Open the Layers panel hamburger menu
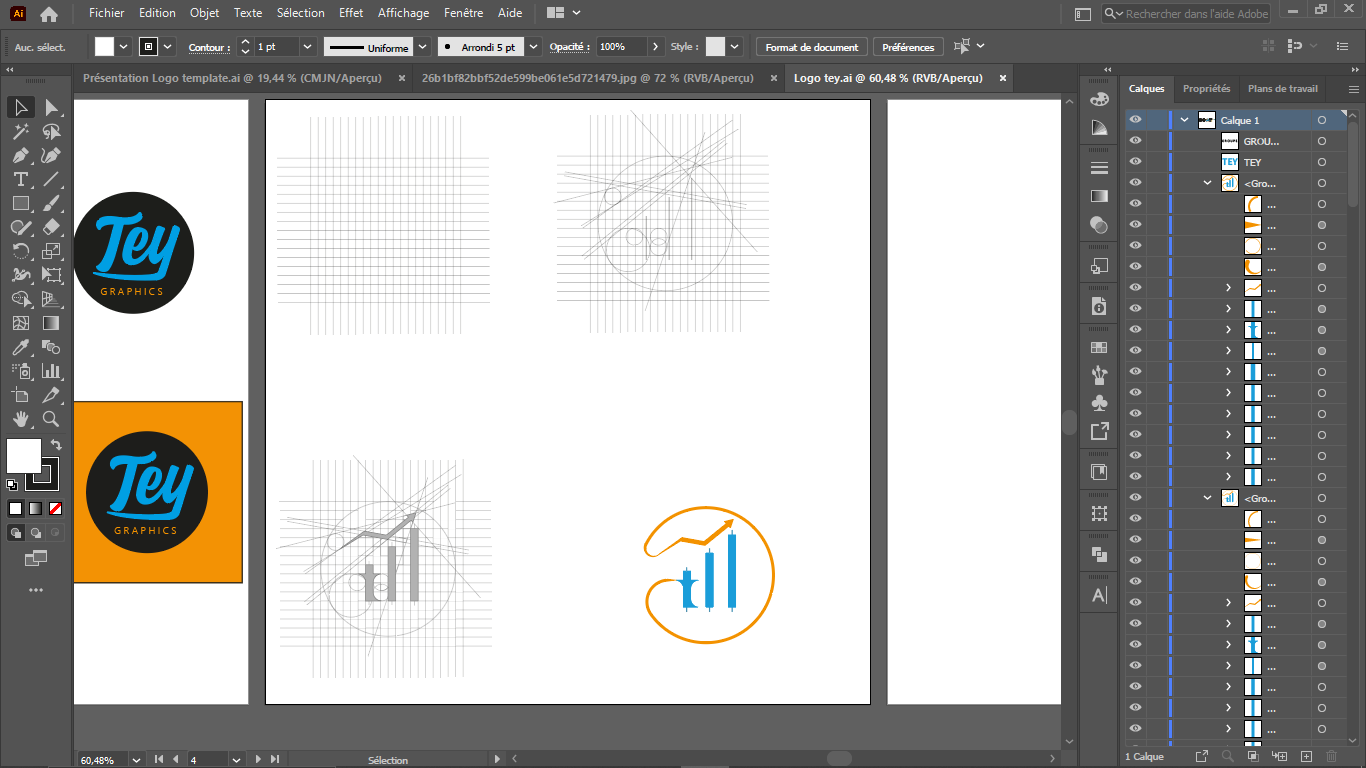Screen dimensions: 1366x768 [1353, 89]
